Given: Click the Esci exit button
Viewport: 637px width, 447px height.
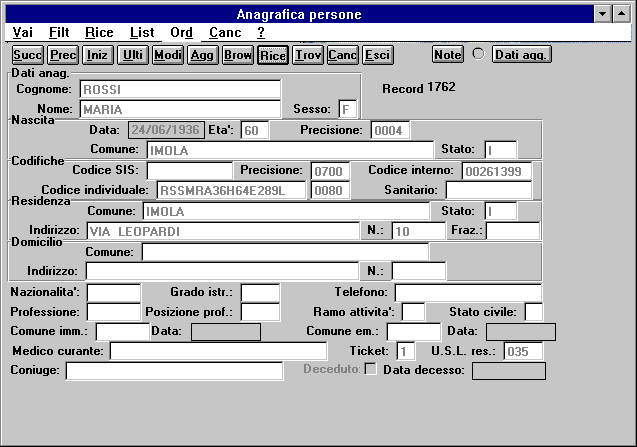Looking at the screenshot, I should [x=377, y=55].
